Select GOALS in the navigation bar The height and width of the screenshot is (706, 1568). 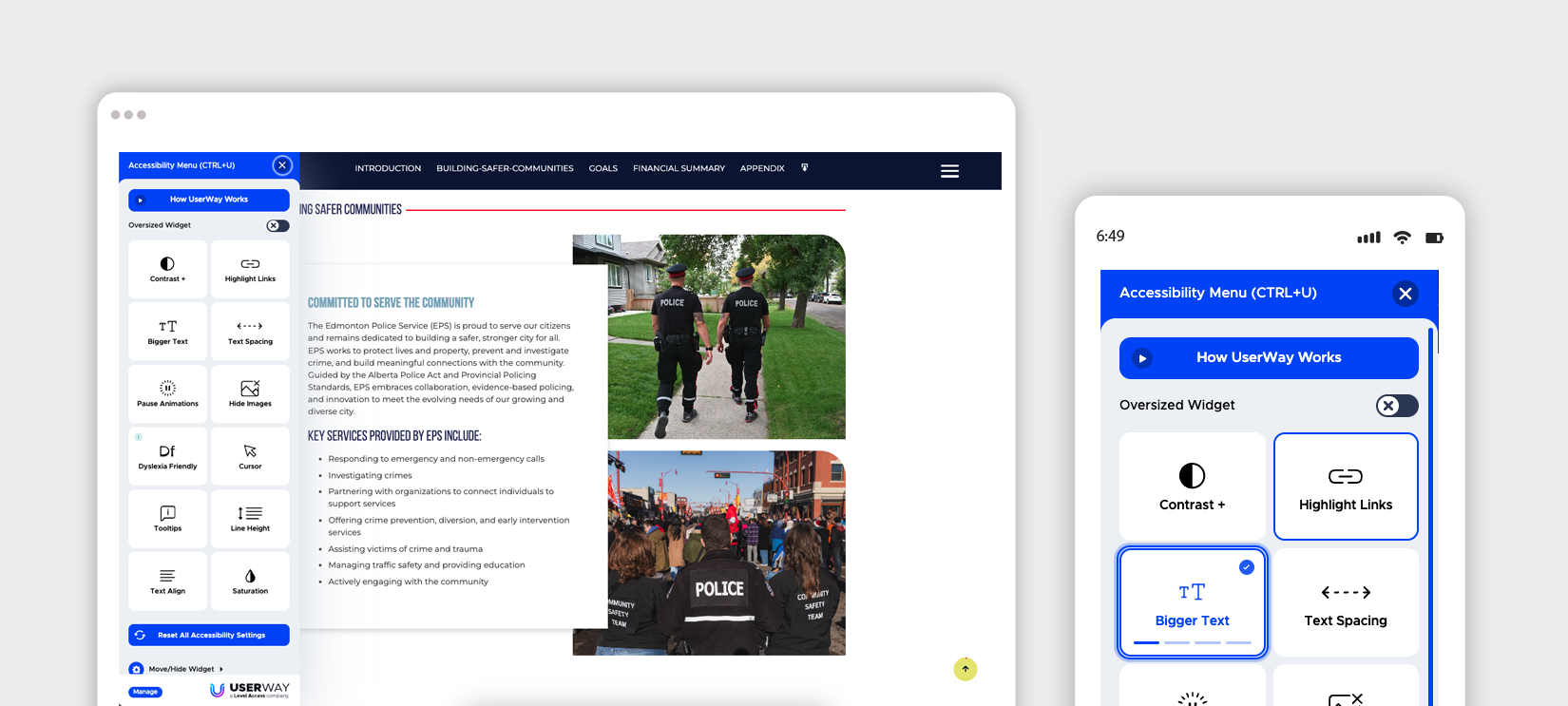tap(602, 168)
